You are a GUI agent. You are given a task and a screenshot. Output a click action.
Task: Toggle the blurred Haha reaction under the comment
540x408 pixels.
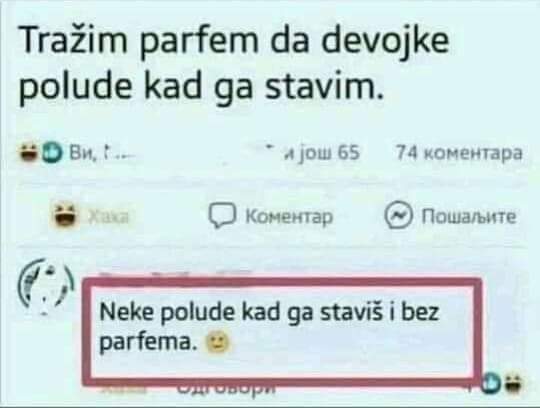click(124, 390)
